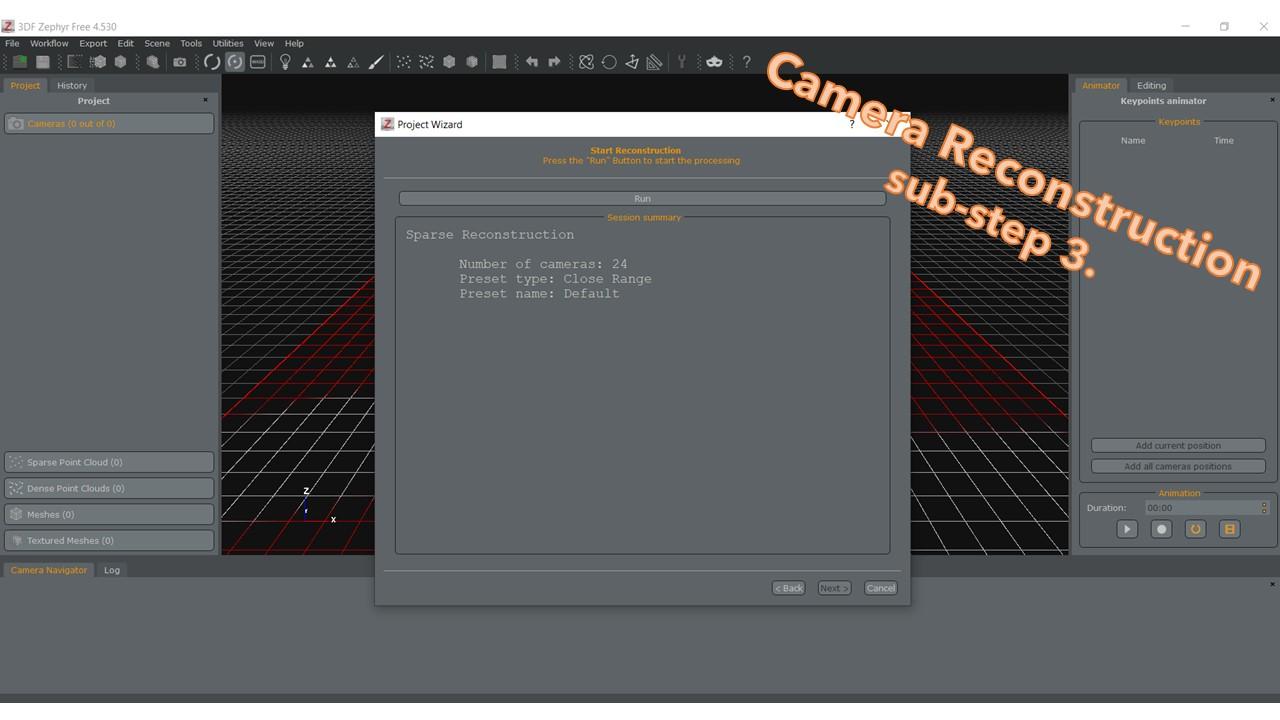Open the Tools menu
Viewport: 1280px width, 720px height.
191,43
